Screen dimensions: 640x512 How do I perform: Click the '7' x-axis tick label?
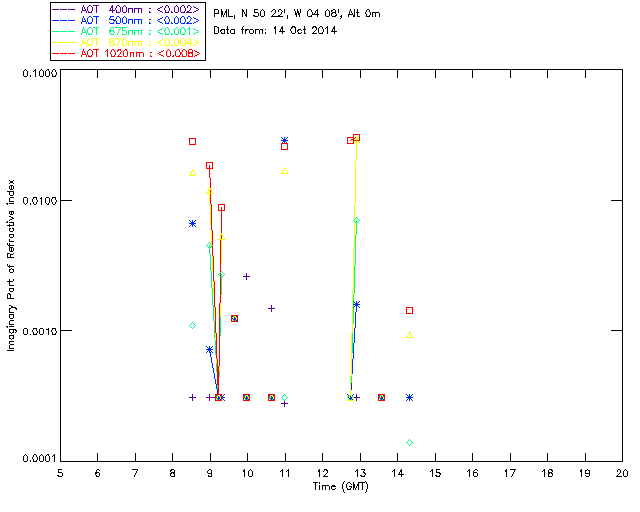(x=135, y=473)
